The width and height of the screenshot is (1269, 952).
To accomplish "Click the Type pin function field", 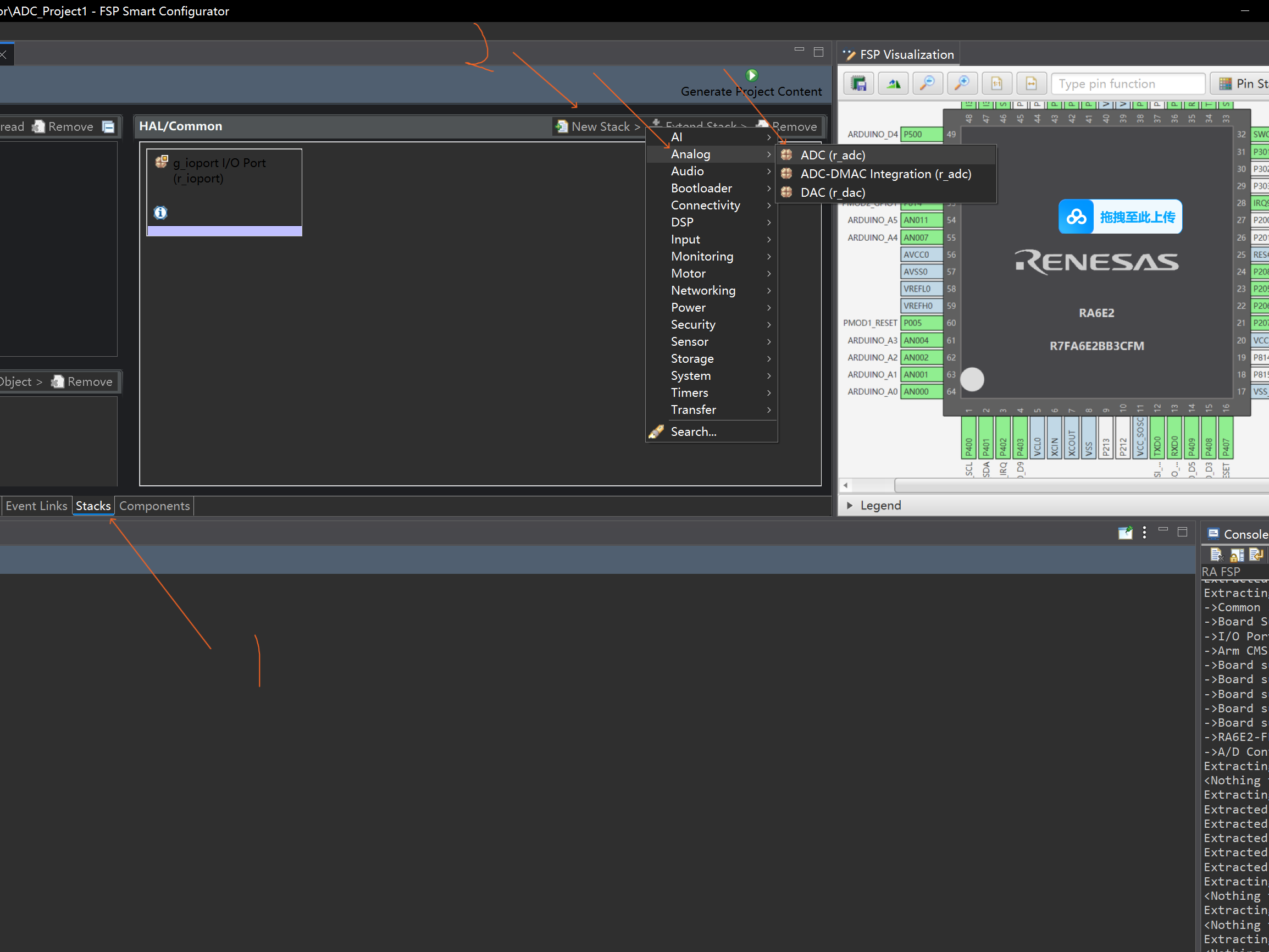I will (x=1128, y=84).
